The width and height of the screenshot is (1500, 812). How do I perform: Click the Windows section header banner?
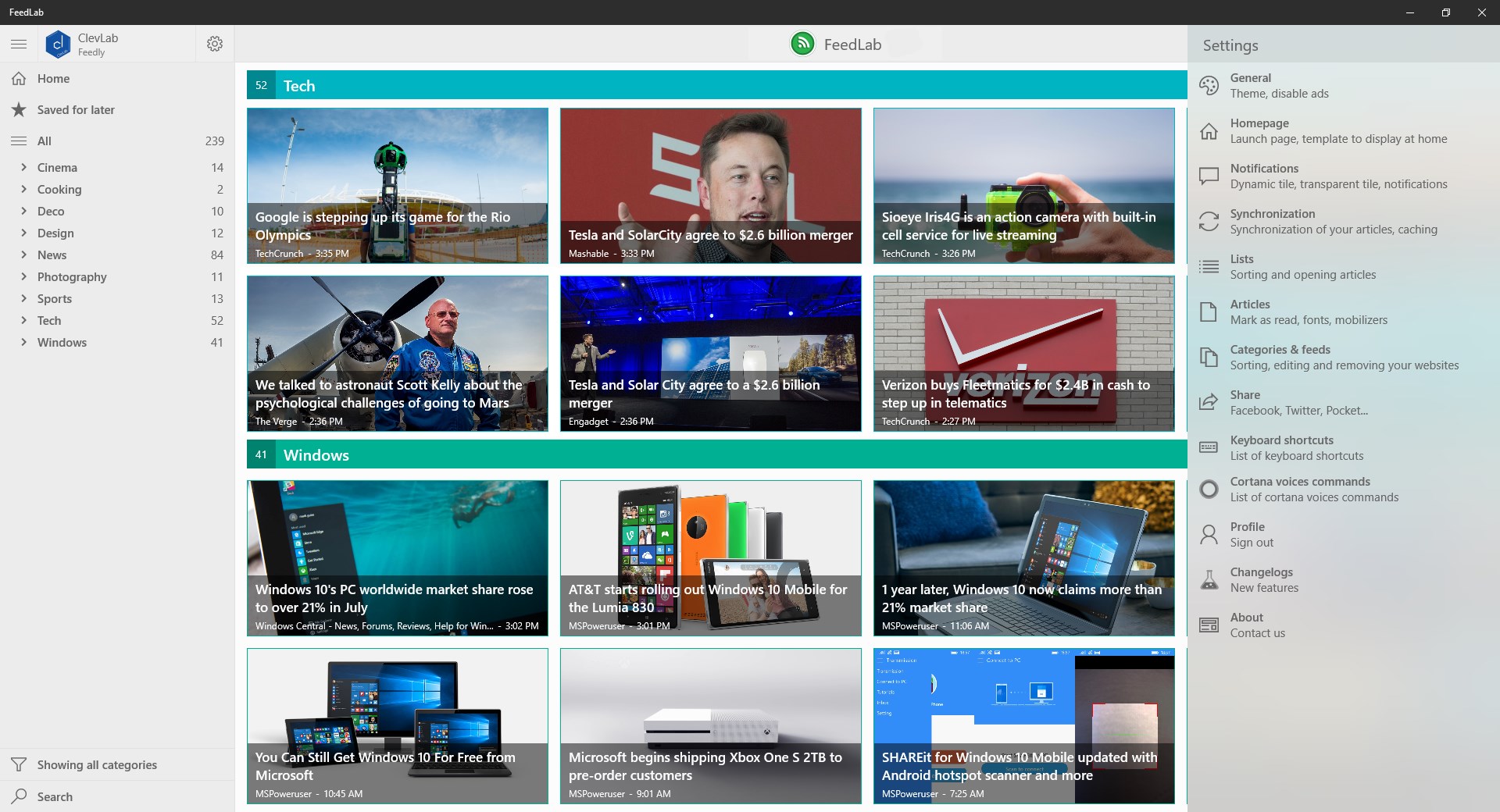(703, 455)
